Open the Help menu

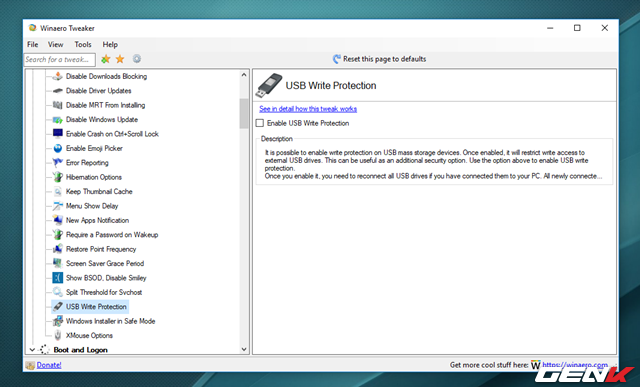[x=110, y=44]
